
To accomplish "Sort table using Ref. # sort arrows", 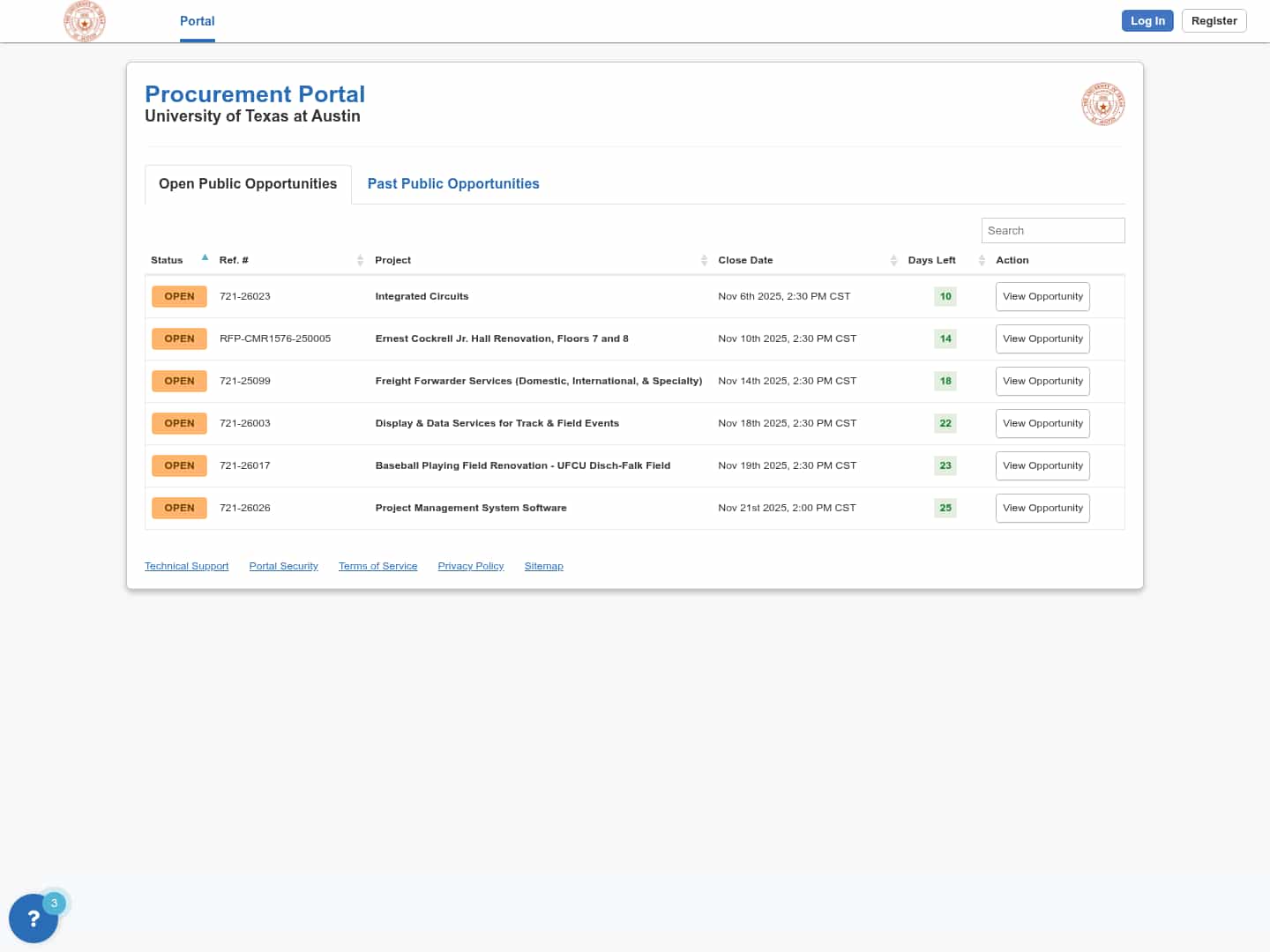I will (x=360, y=260).
